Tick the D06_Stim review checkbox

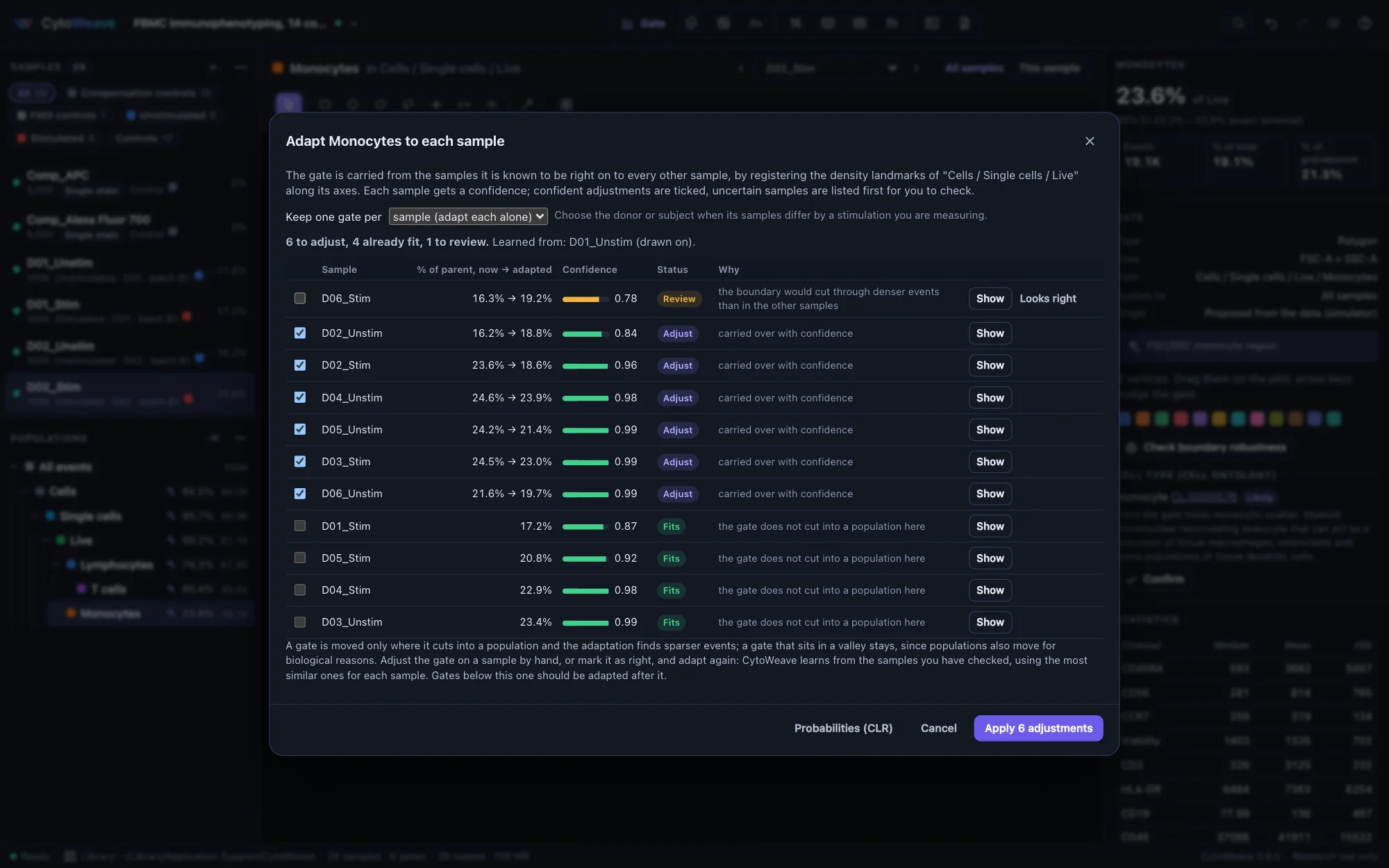coord(300,298)
